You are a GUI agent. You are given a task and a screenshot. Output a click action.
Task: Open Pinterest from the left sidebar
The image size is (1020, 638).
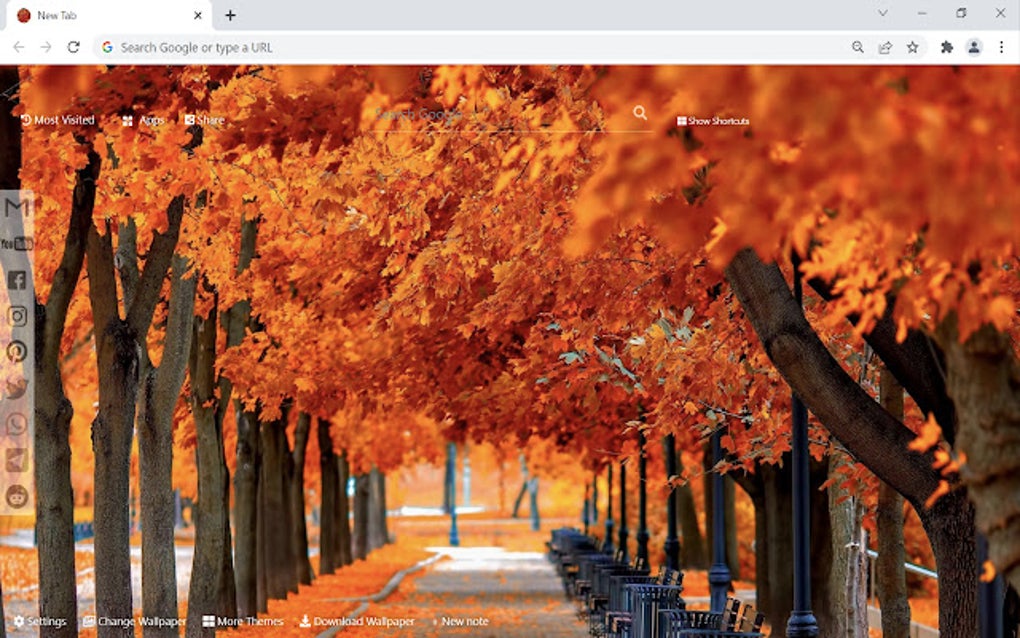[x=16, y=352]
